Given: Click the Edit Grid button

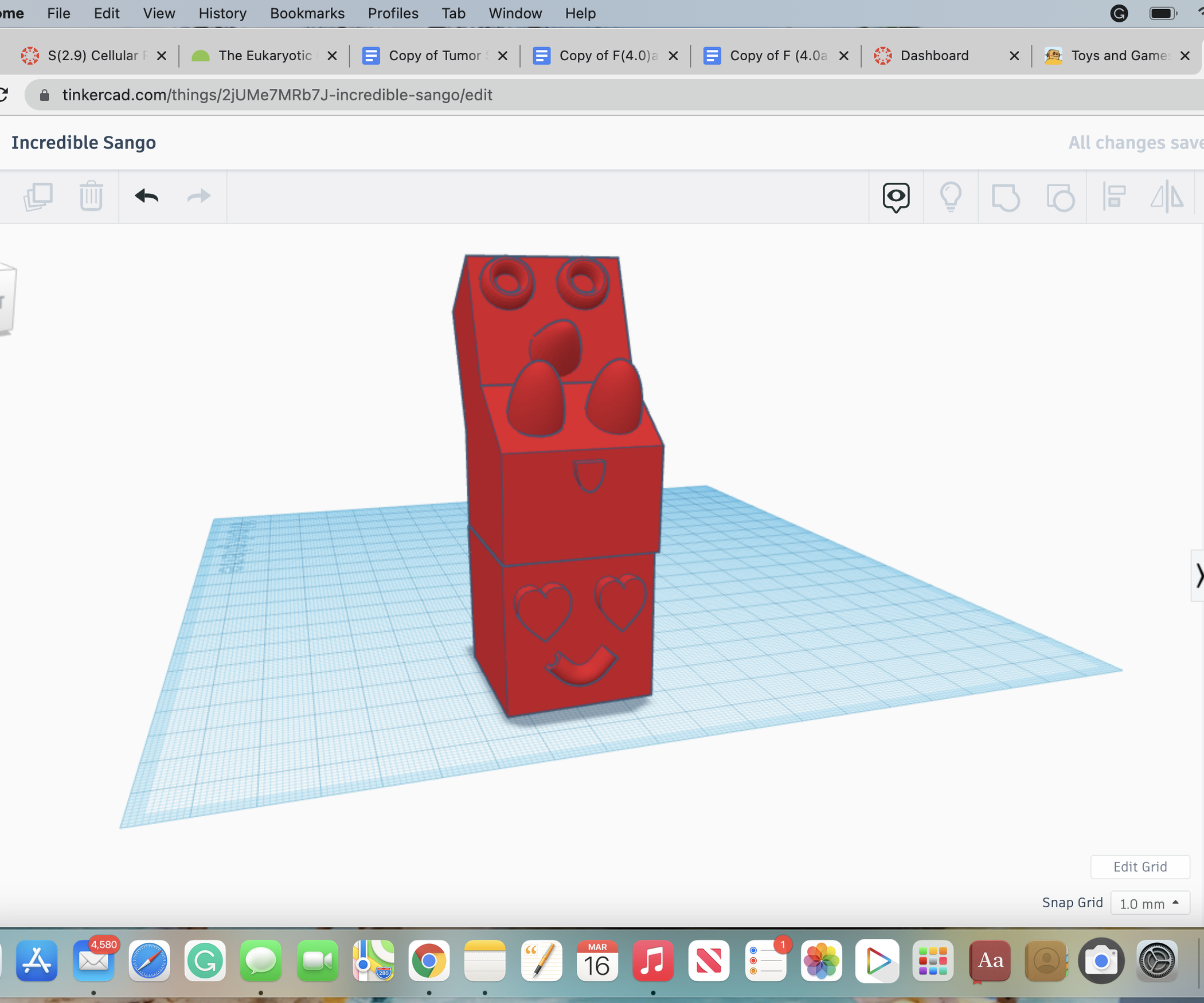Looking at the screenshot, I should 1140,867.
